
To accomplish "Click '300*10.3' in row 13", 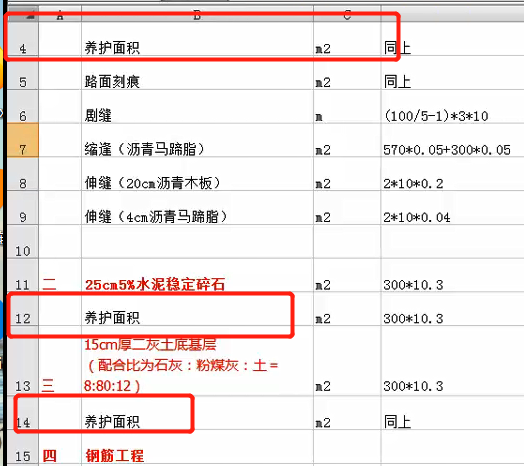I will pyautogui.click(x=413, y=386).
